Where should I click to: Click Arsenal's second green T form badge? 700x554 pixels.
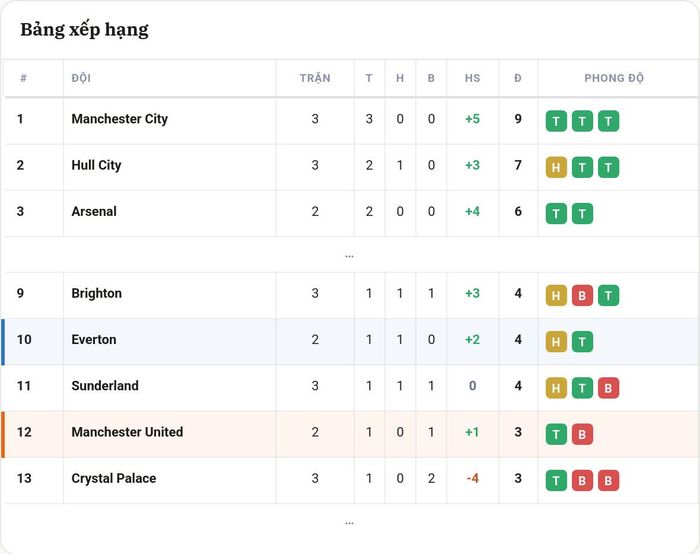point(582,213)
